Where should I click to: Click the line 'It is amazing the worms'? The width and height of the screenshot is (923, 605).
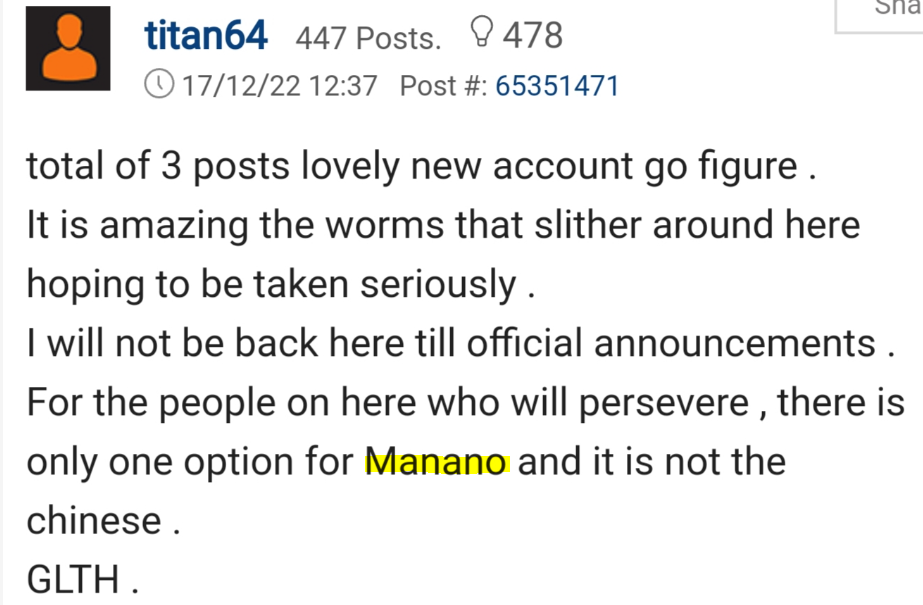click(443, 226)
